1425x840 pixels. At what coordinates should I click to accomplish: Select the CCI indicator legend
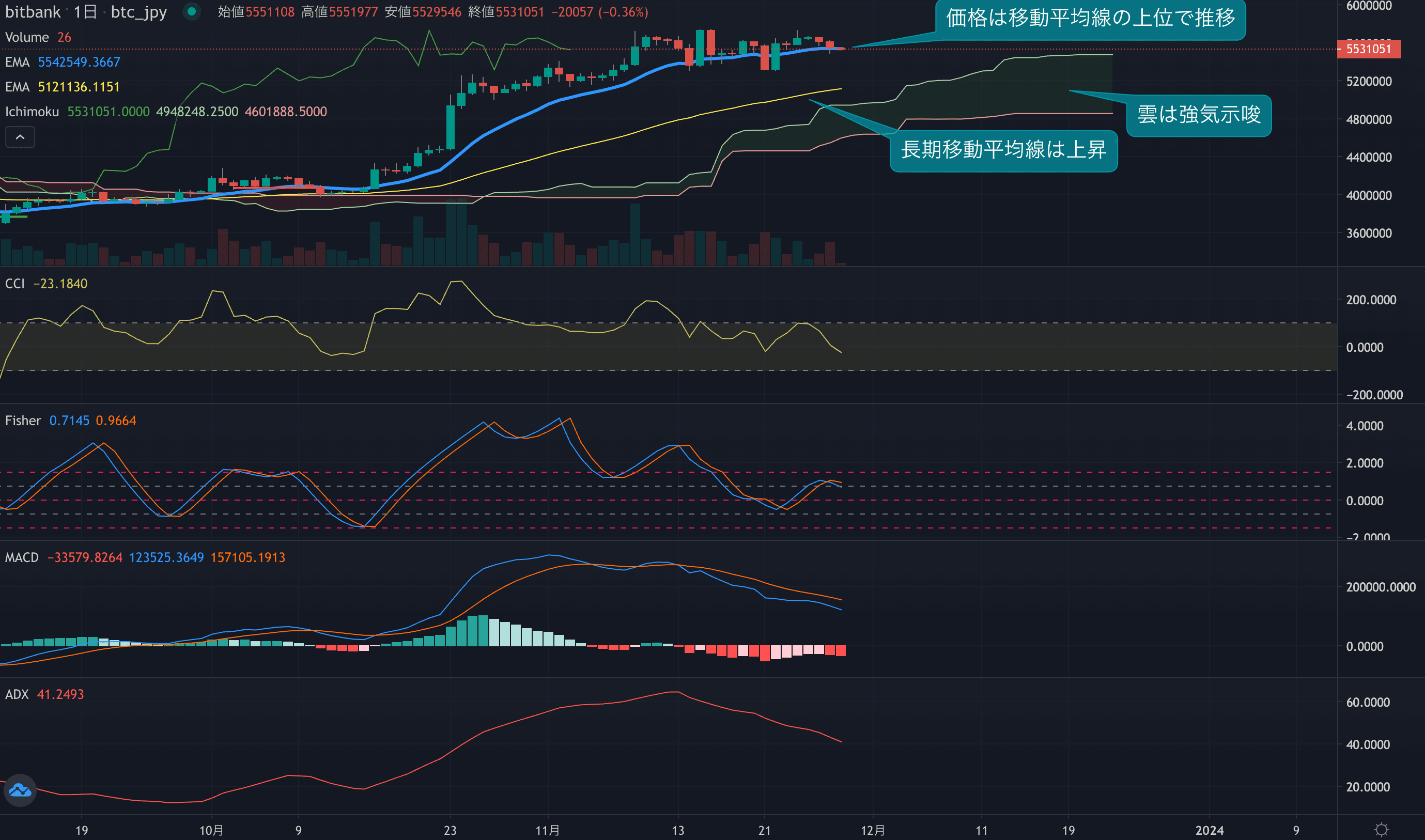point(14,284)
